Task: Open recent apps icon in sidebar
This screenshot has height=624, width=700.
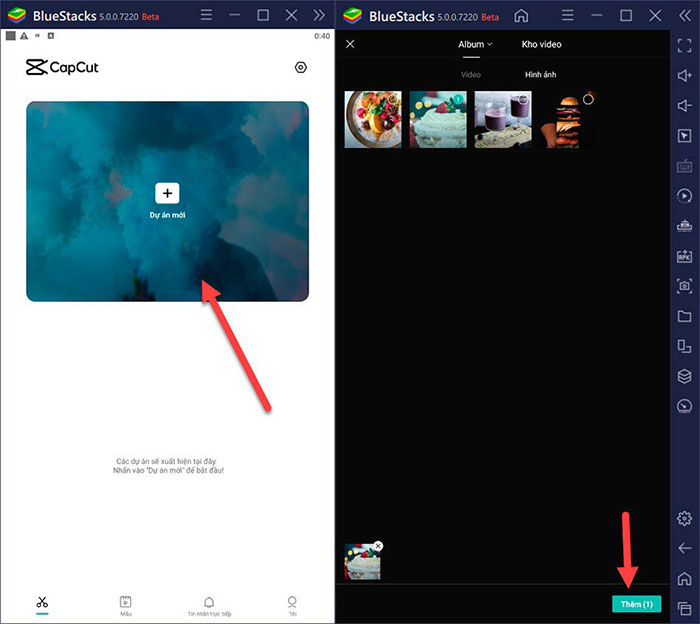Action: coord(684,608)
